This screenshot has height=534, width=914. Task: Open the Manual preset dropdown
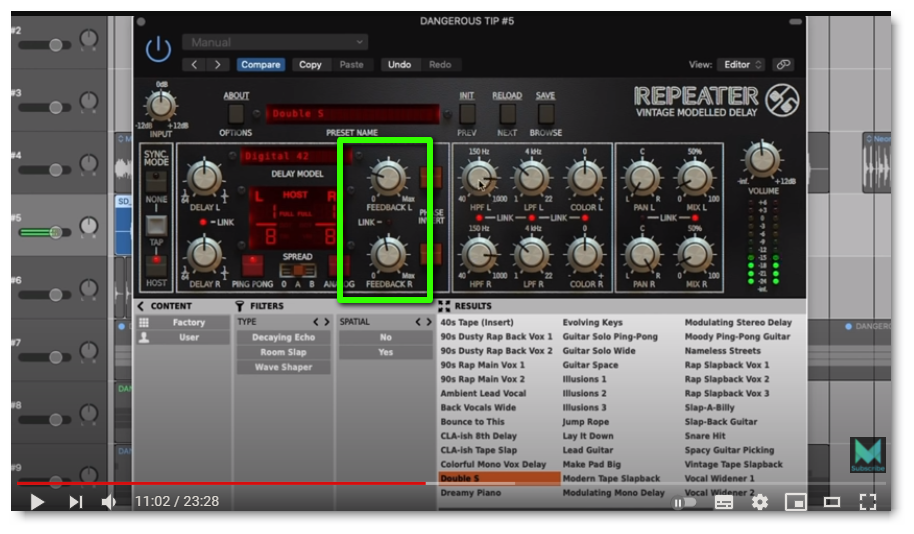(x=275, y=43)
